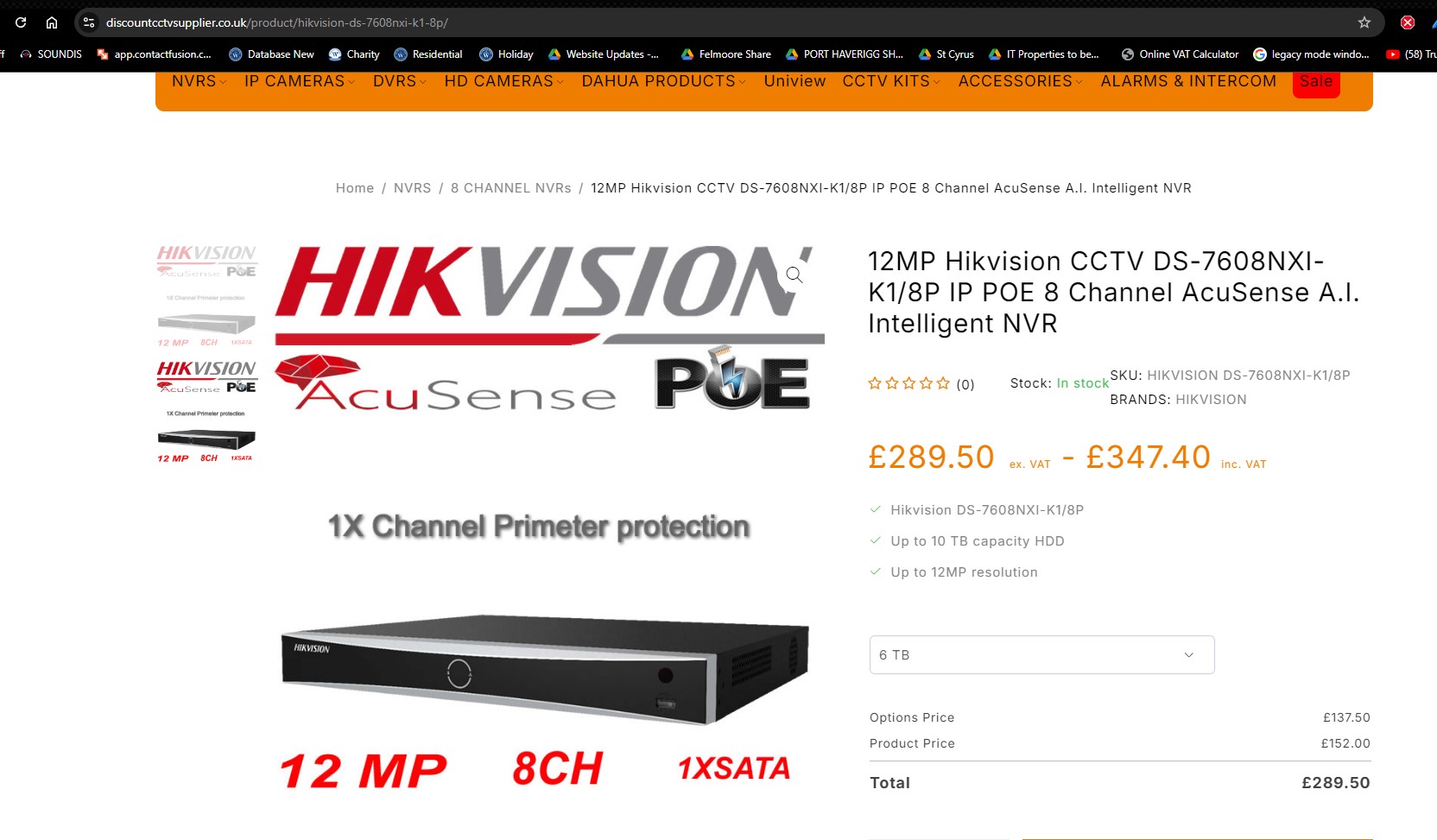Screen dimensions: 1437x840
Task: Click the browser home icon
Action: 52,22
